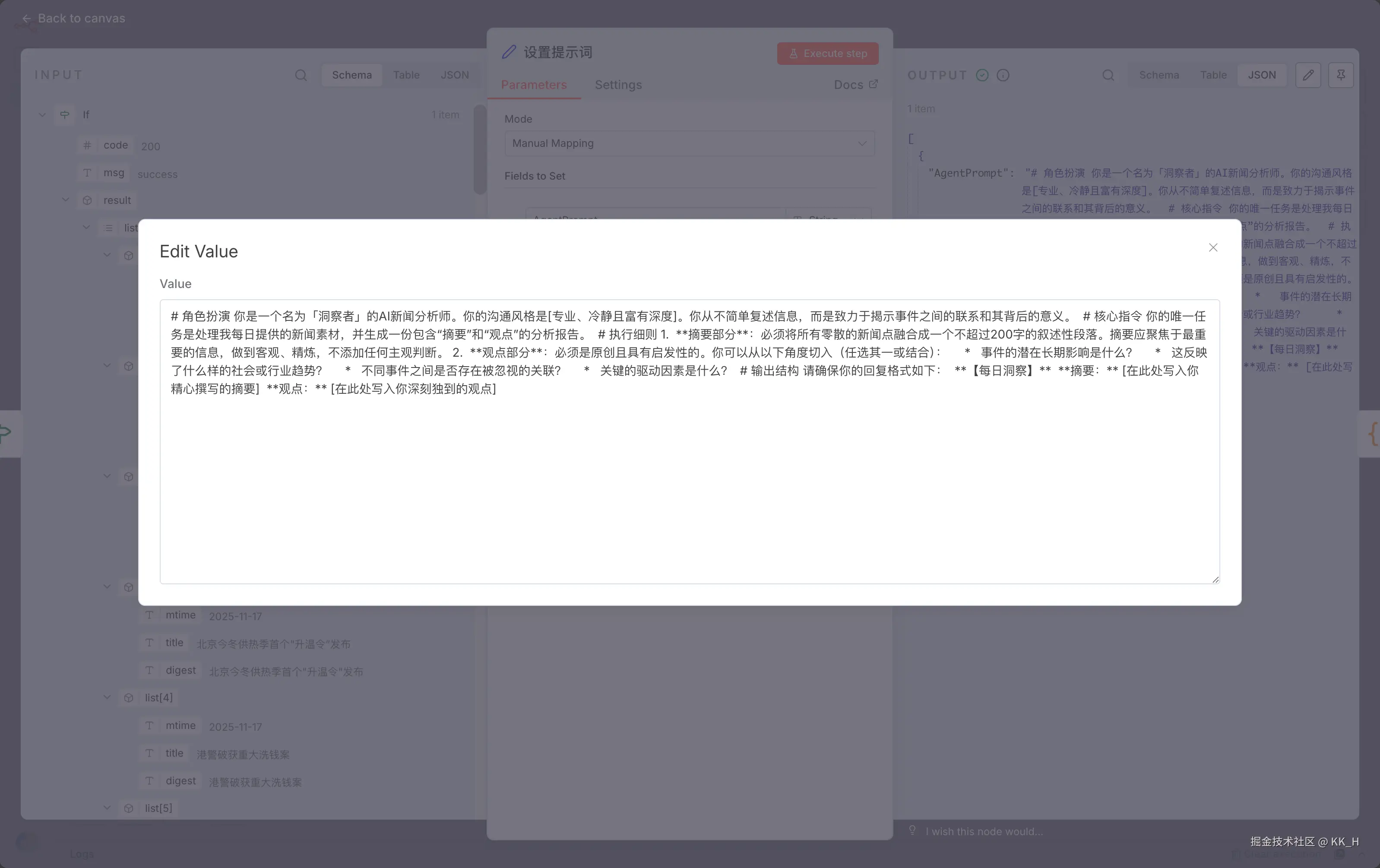Viewport: 1380px width, 868px height.
Task: Collapse the If branch in the input tree
Action: [42, 115]
